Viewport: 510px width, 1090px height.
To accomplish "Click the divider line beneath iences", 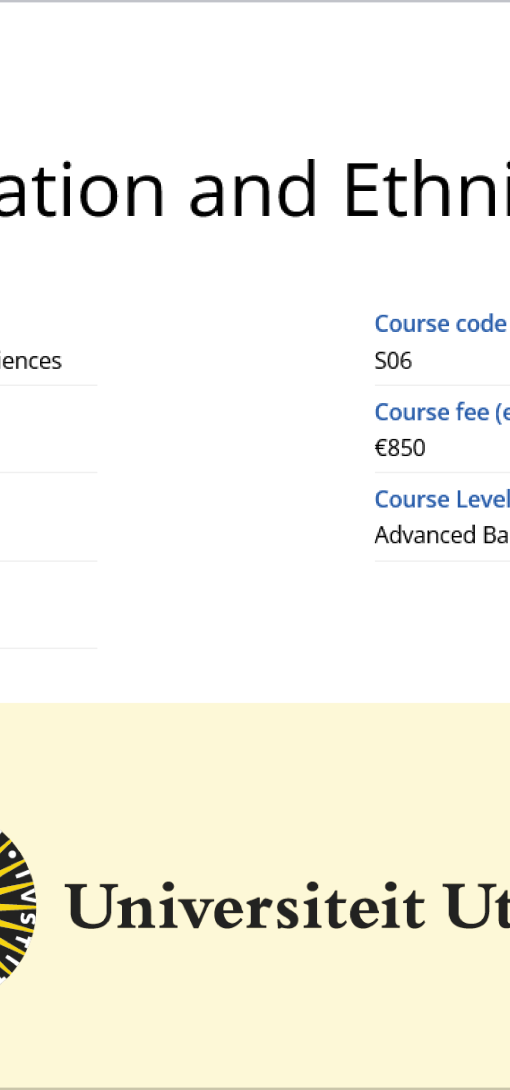I will [x=49, y=385].
